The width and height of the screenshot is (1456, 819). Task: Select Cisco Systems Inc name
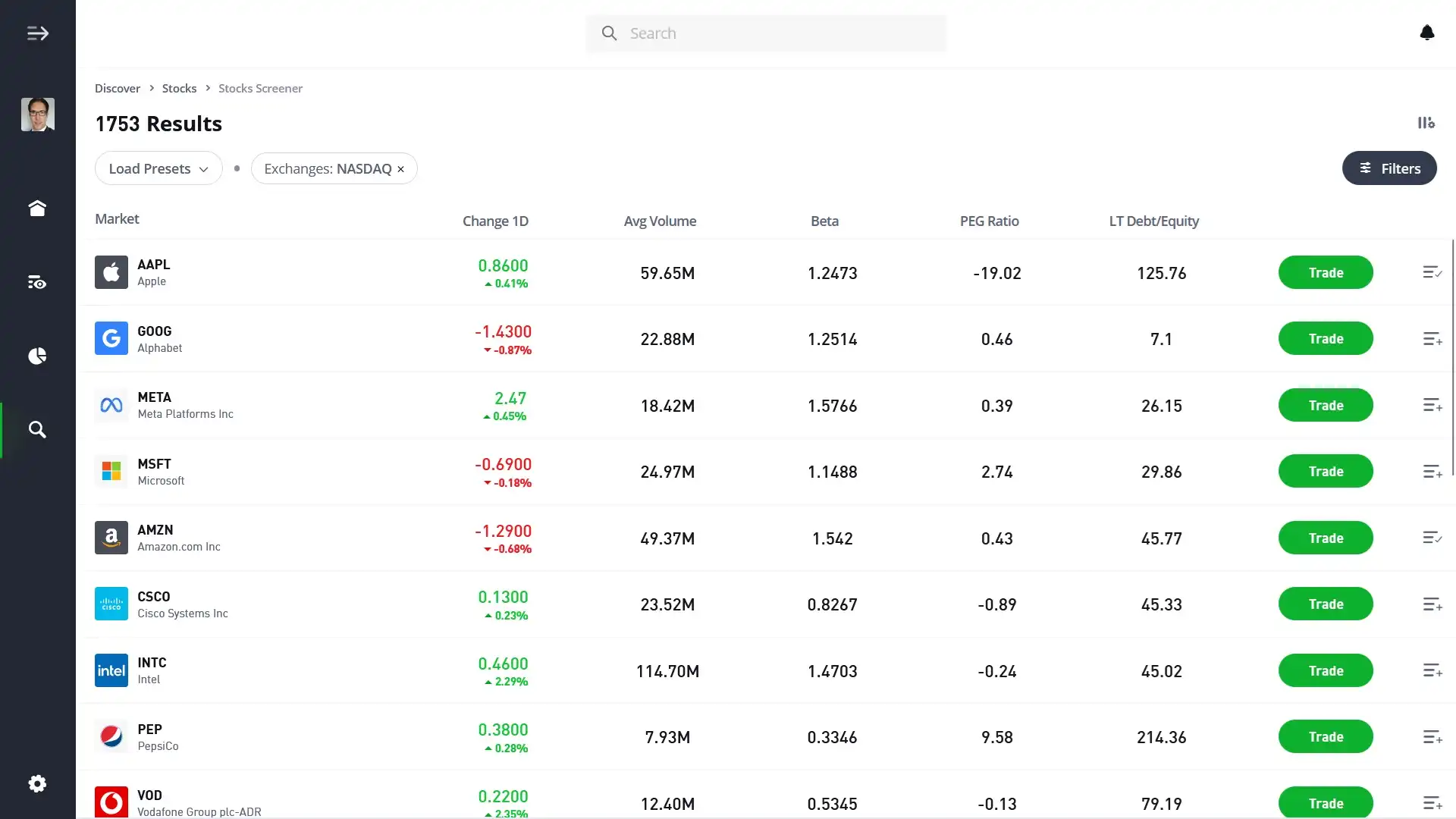click(183, 613)
